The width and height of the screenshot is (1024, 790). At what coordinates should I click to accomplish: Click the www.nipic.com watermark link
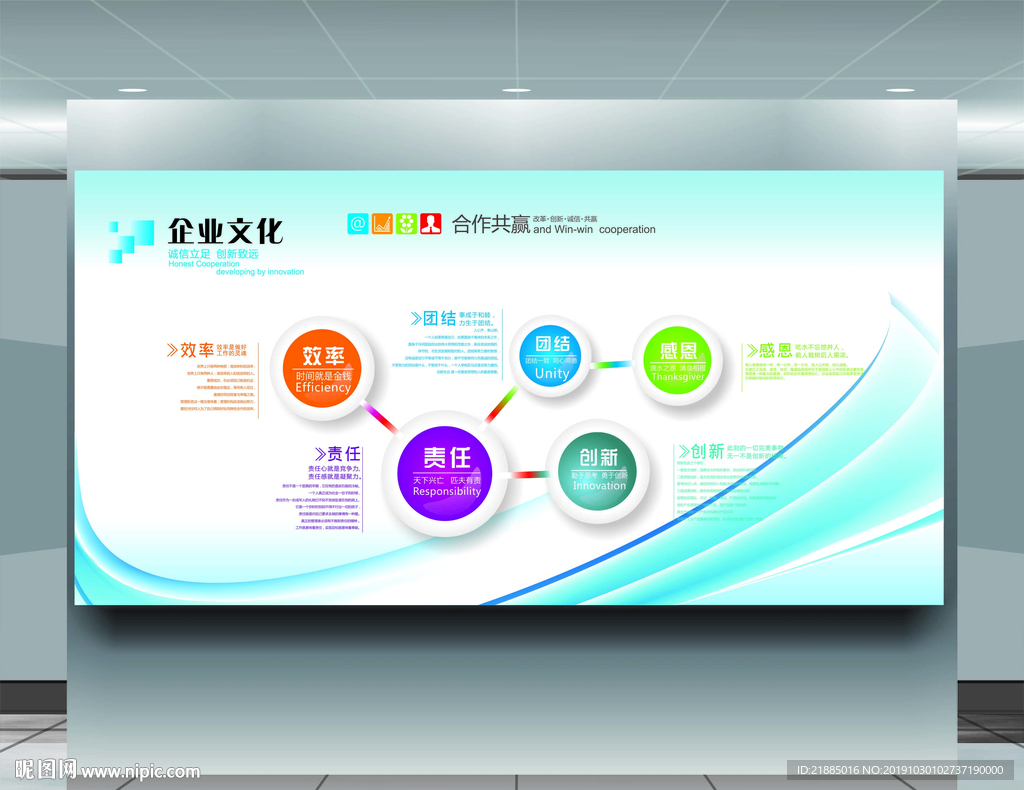140,772
